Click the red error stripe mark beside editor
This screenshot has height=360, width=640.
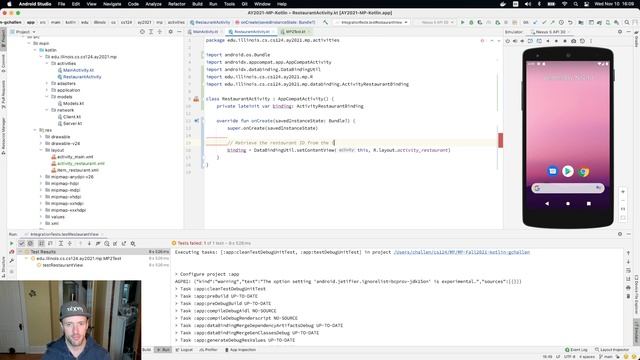pyautogui.click(x=500, y=140)
